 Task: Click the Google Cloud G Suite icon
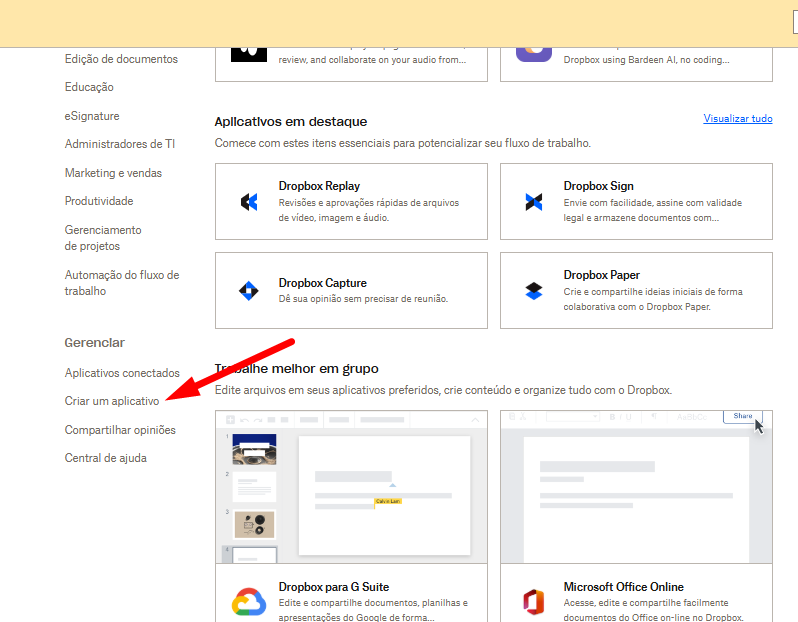click(x=249, y=602)
